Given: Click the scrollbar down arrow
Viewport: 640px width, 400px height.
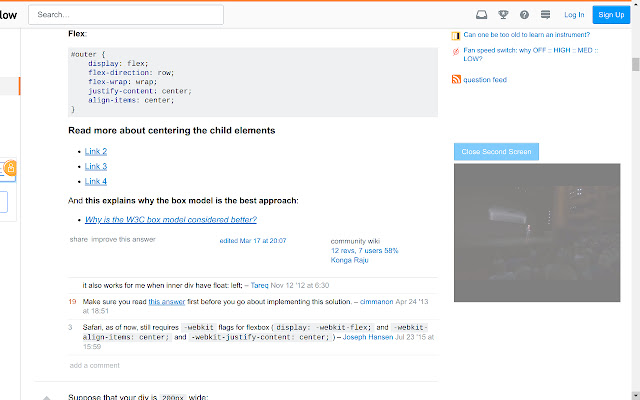Looking at the screenshot, I should pyautogui.click(x=636, y=396).
